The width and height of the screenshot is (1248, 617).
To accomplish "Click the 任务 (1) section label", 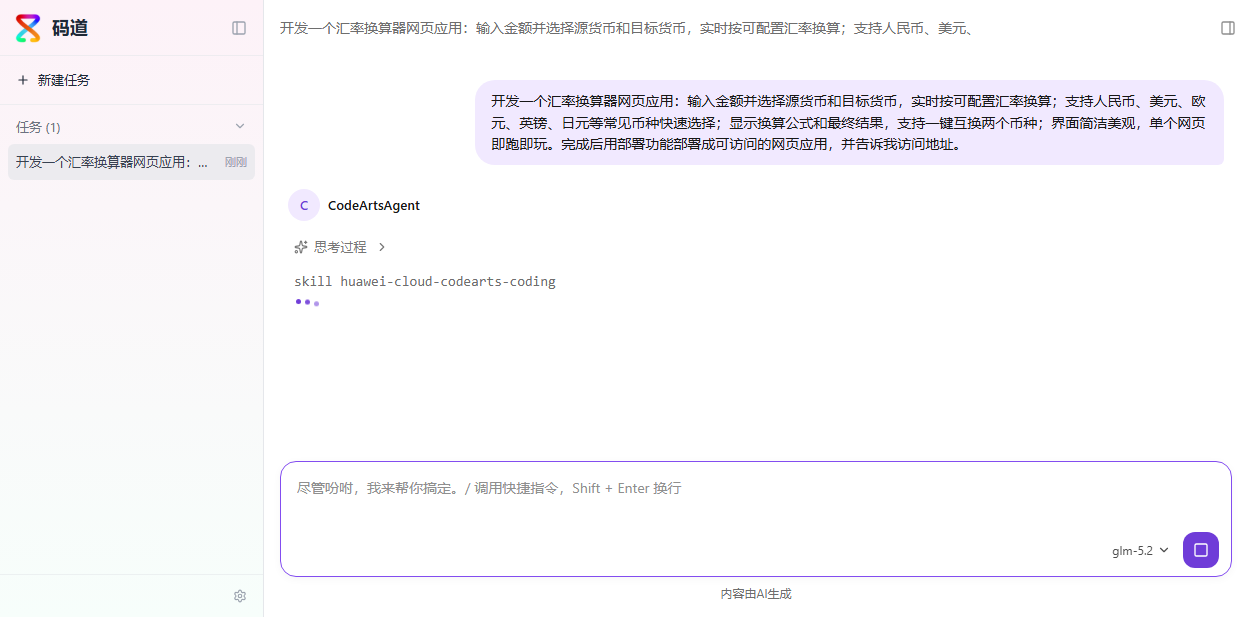I will pyautogui.click(x=38, y=127).
